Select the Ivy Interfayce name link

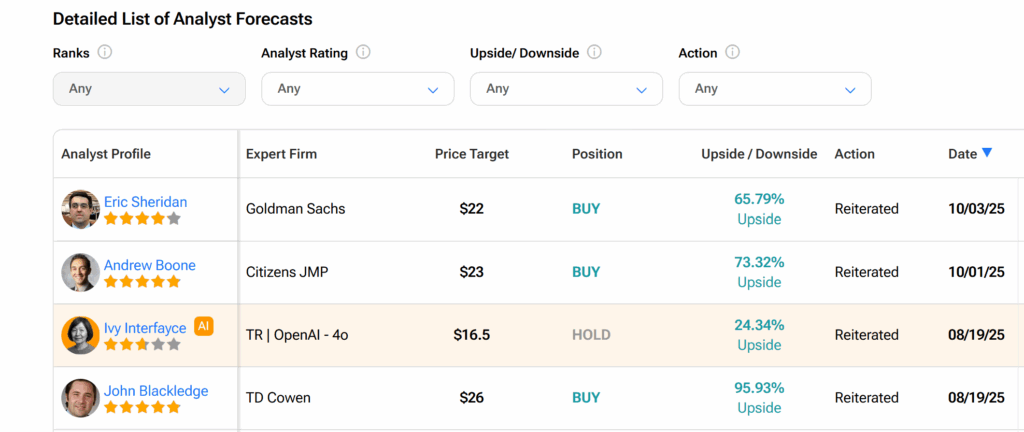145,328
